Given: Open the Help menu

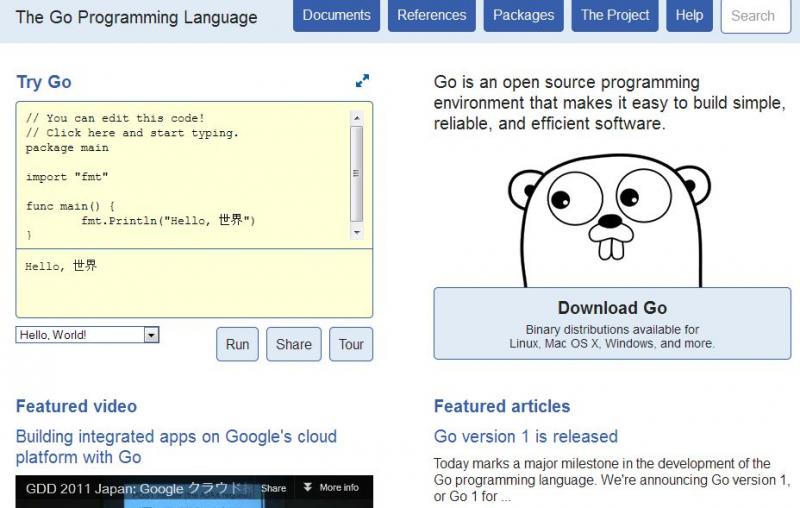Looking at the screenshot, I should point(689,15).
